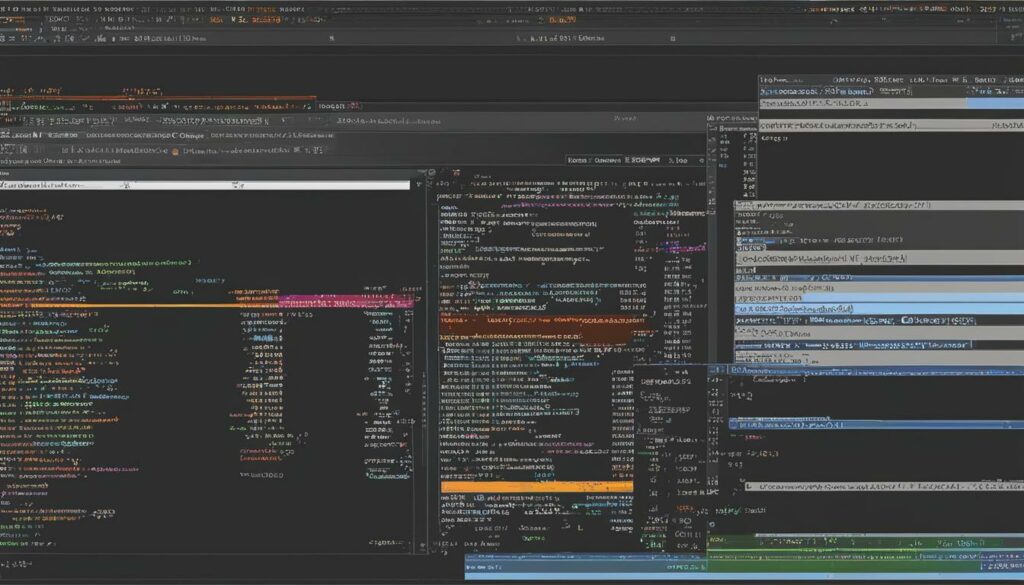Click the small orange round icon in the upper toolbar rows

tap(175, 151)
